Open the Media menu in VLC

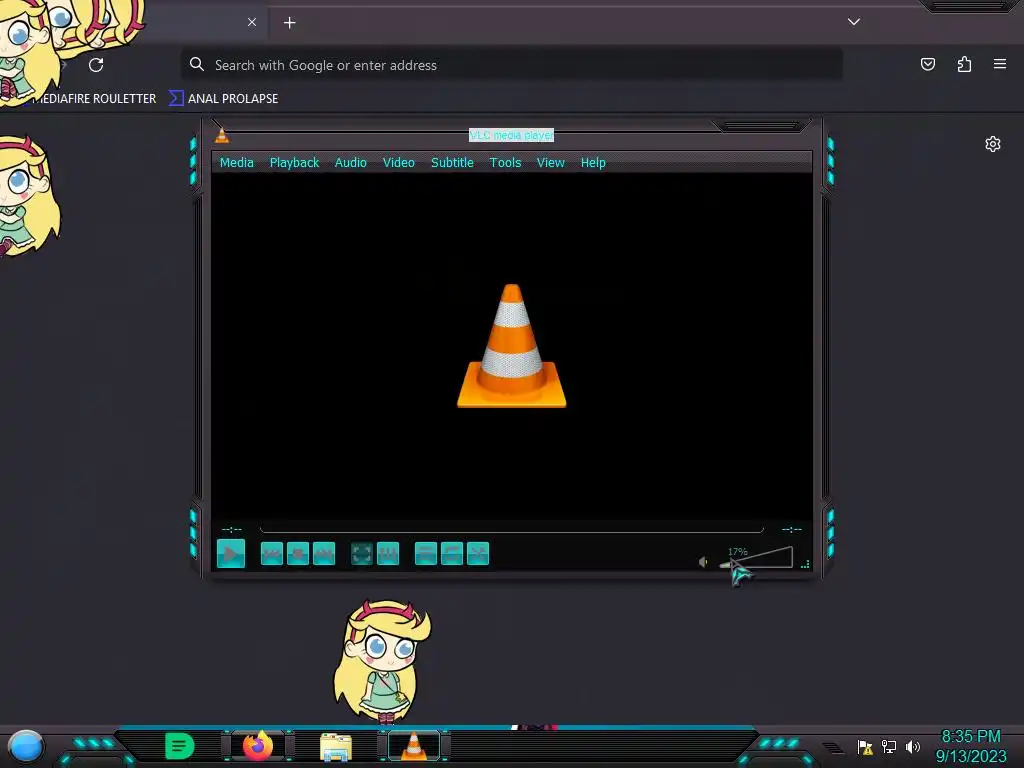point(236,163)
